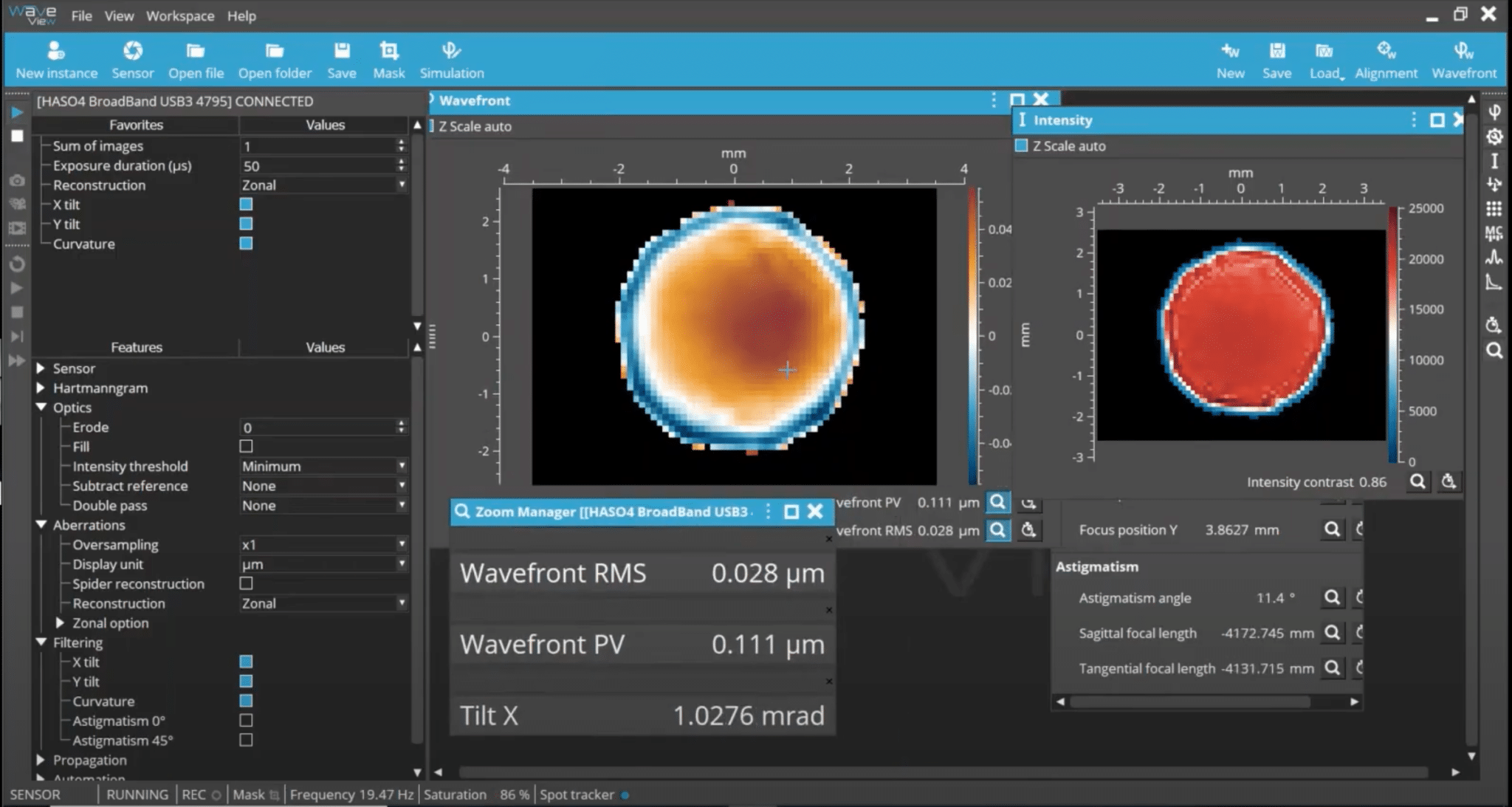This screenshot has height=807, width=1512.
Task: Open the Help menu
Action: coord(242,16)
